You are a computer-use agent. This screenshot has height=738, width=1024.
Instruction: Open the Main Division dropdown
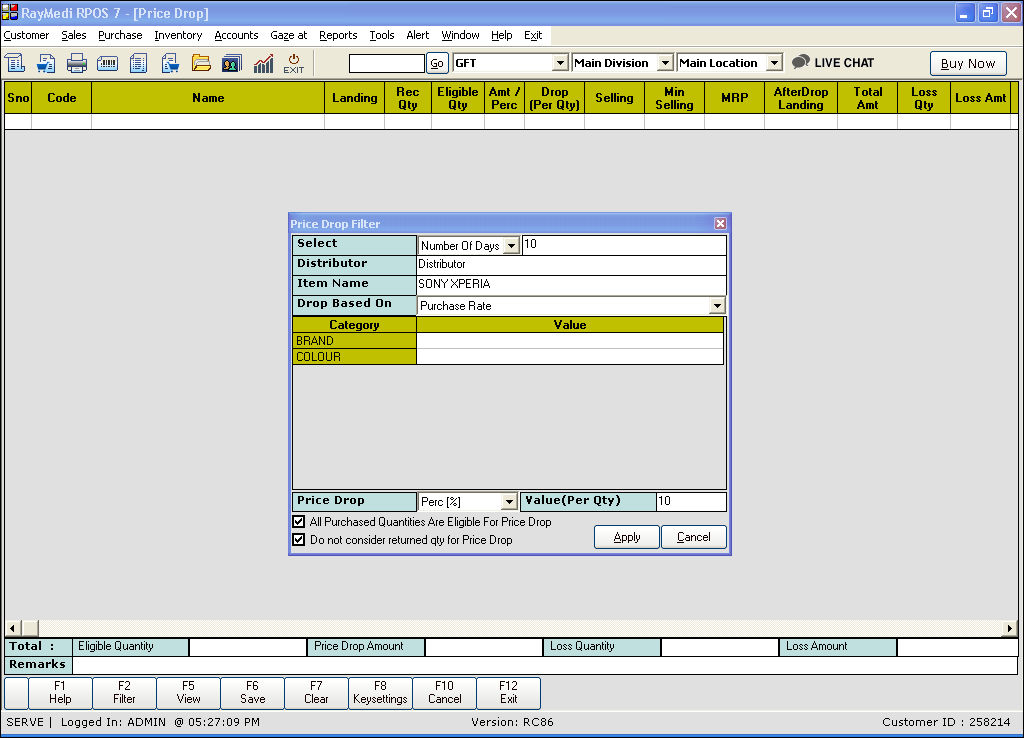(x=665, y=63)
